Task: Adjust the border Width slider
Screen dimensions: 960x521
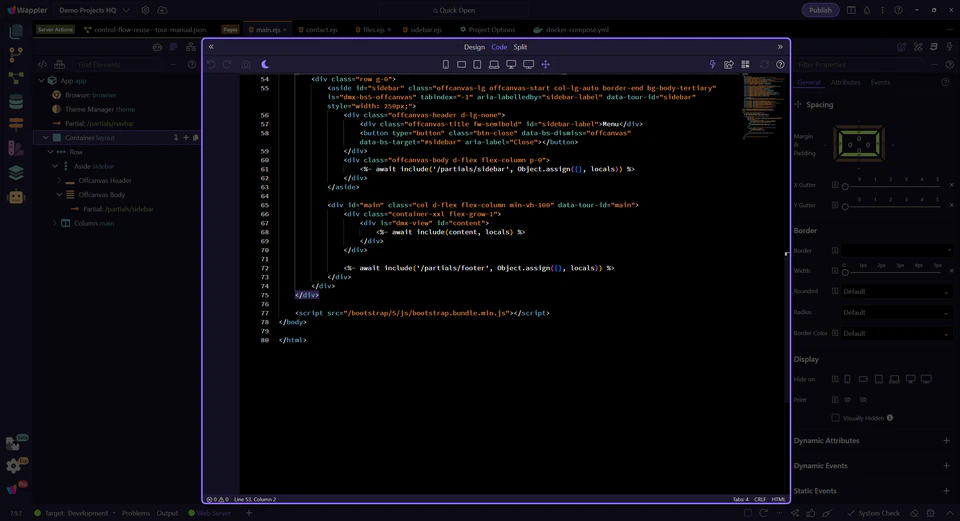Action: tap(893, 271)
